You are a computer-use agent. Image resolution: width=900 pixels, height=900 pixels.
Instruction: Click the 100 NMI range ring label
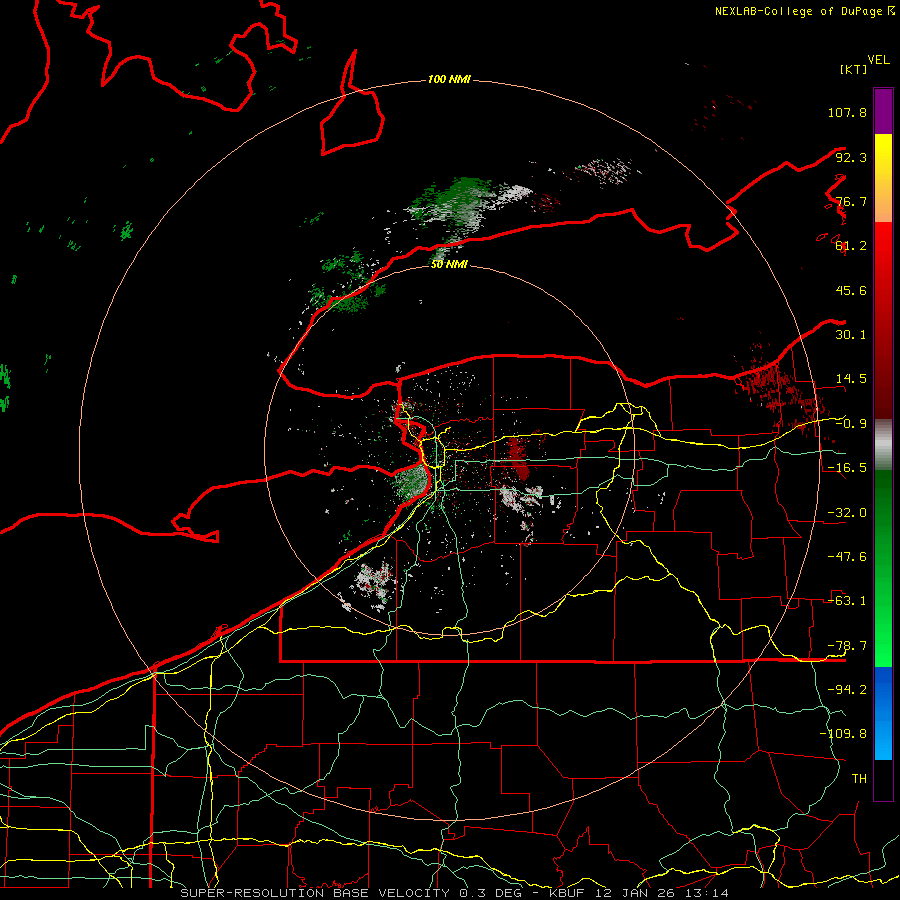point(449,79)
